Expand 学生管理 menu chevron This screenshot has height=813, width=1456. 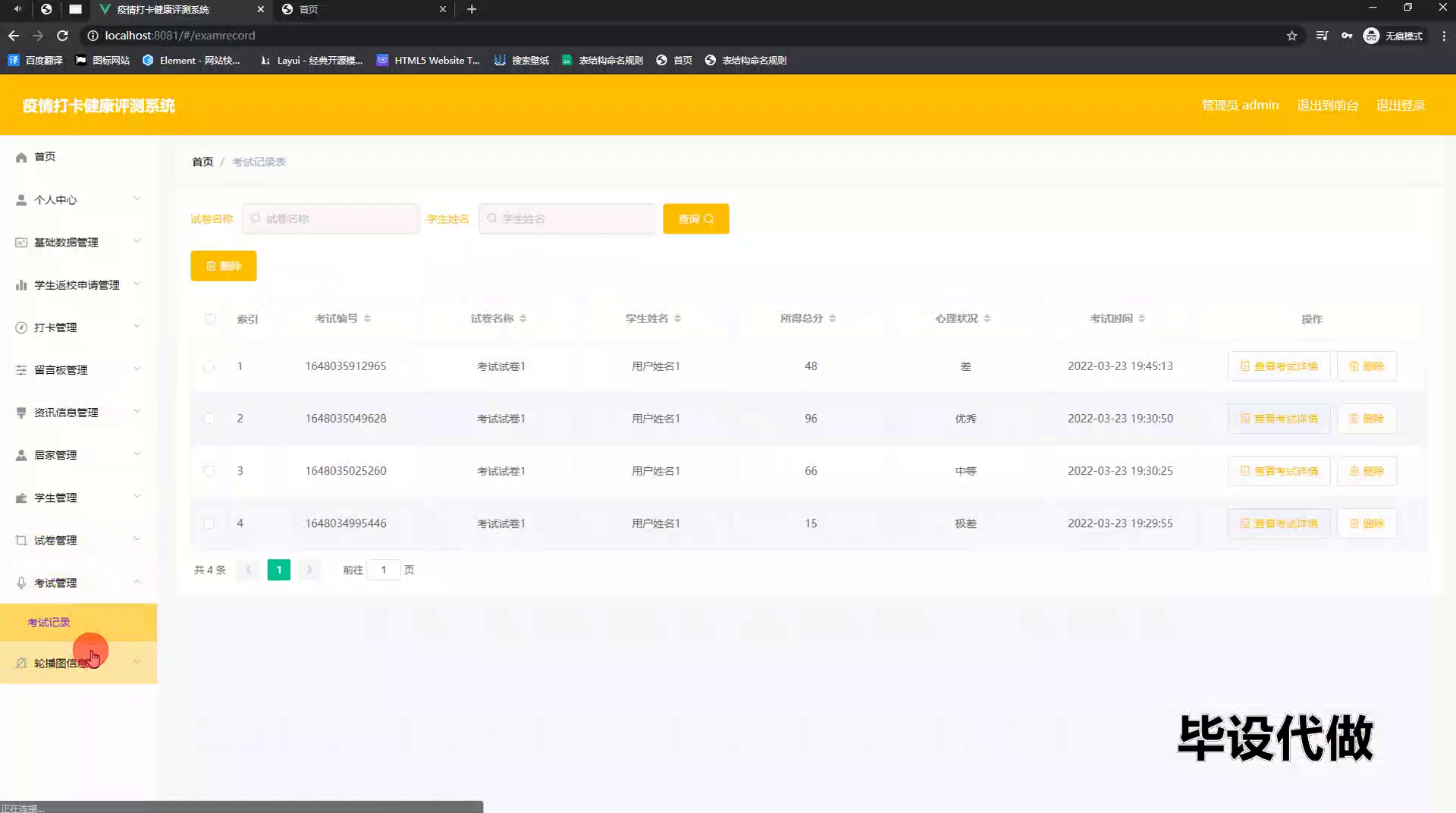click(137, 497)
